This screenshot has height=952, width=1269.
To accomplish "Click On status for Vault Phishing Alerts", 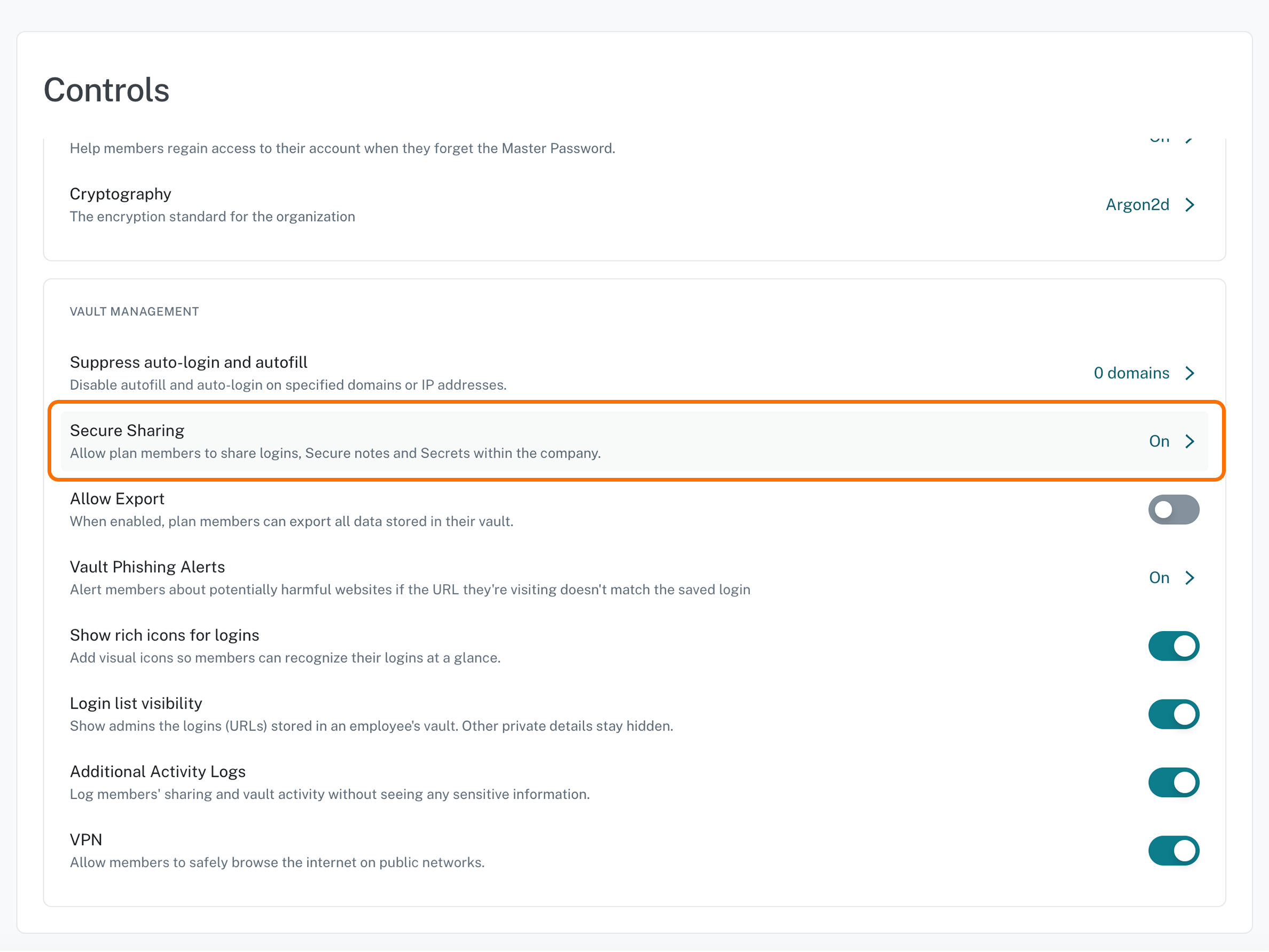I will coord(1159,578).
